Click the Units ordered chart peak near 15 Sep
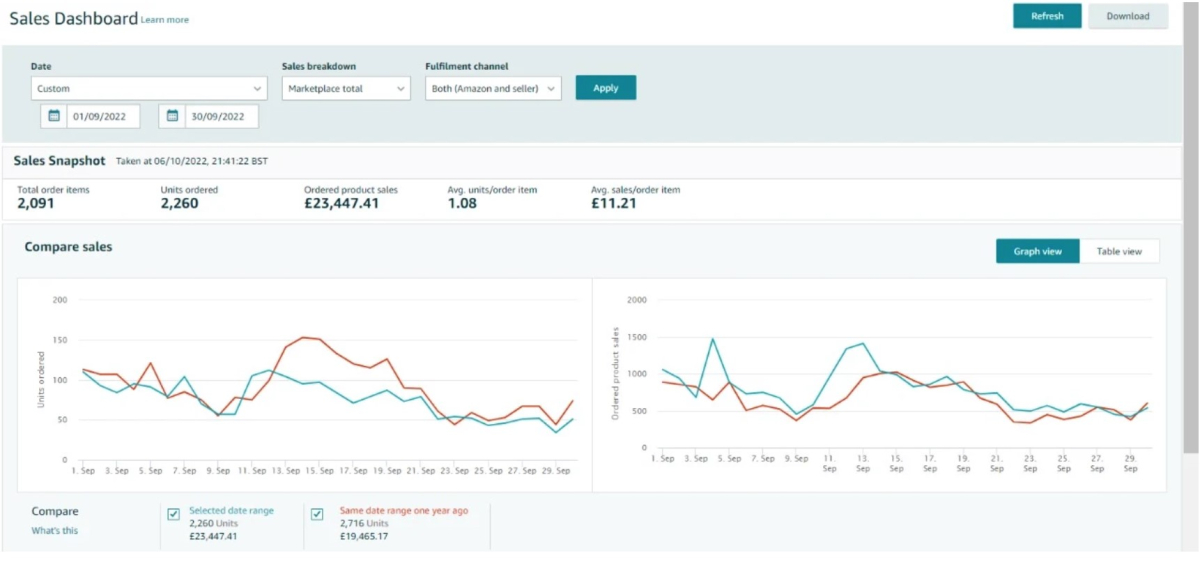This screenshot has width=1200, height=567. pos(303,337)
